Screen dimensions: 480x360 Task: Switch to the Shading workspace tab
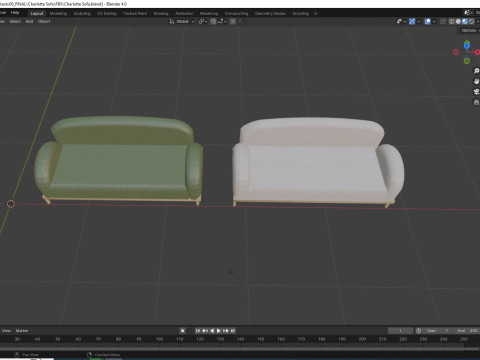tap(161, 13)
